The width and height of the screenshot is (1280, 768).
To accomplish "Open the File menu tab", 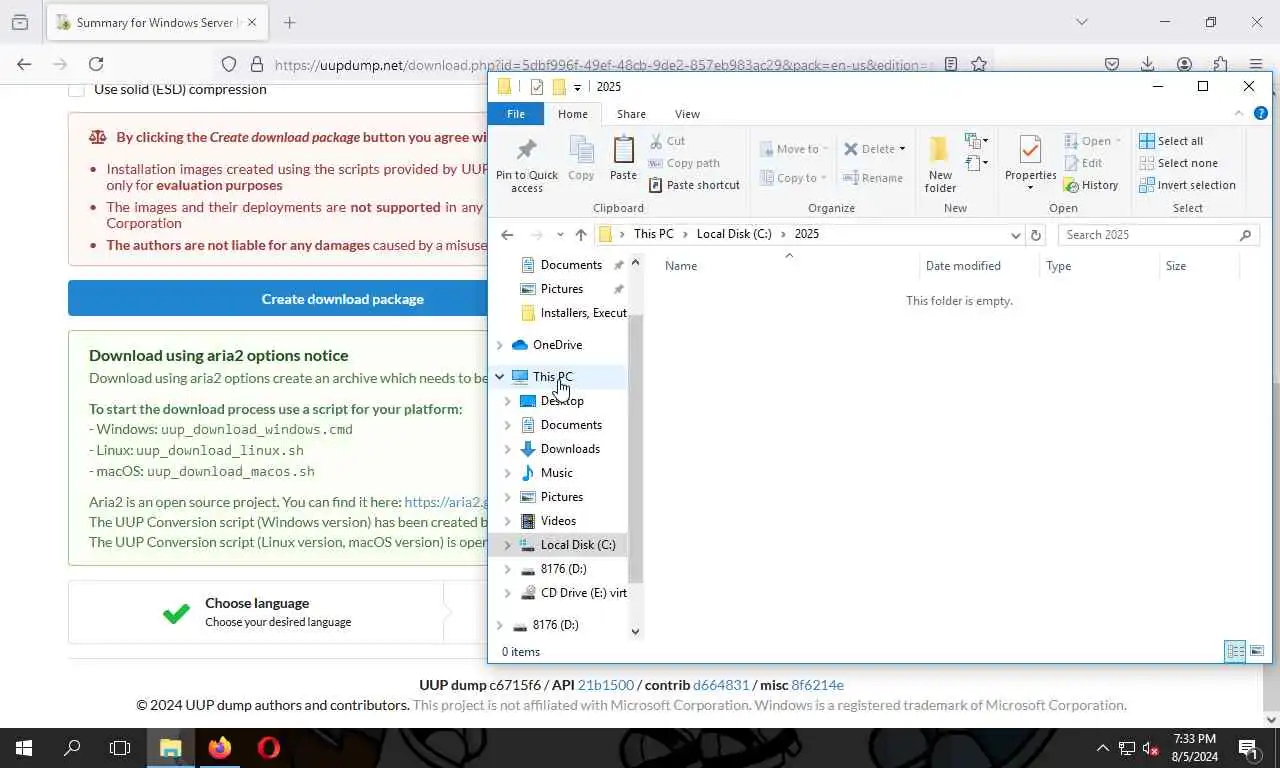I will pyautogui.click(x=516, y=114).
